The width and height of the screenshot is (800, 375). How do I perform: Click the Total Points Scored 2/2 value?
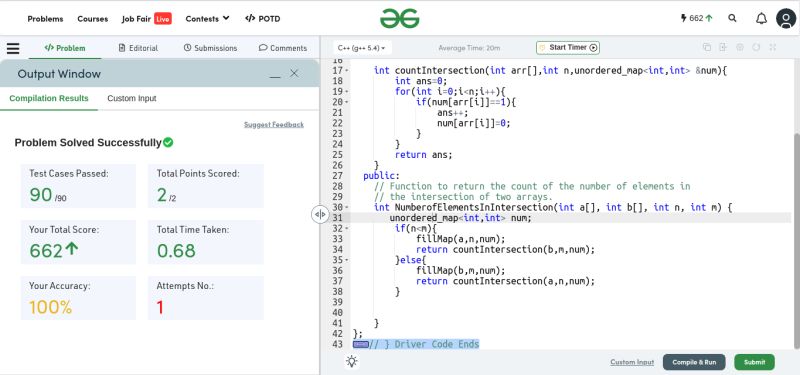pos(166,195)
